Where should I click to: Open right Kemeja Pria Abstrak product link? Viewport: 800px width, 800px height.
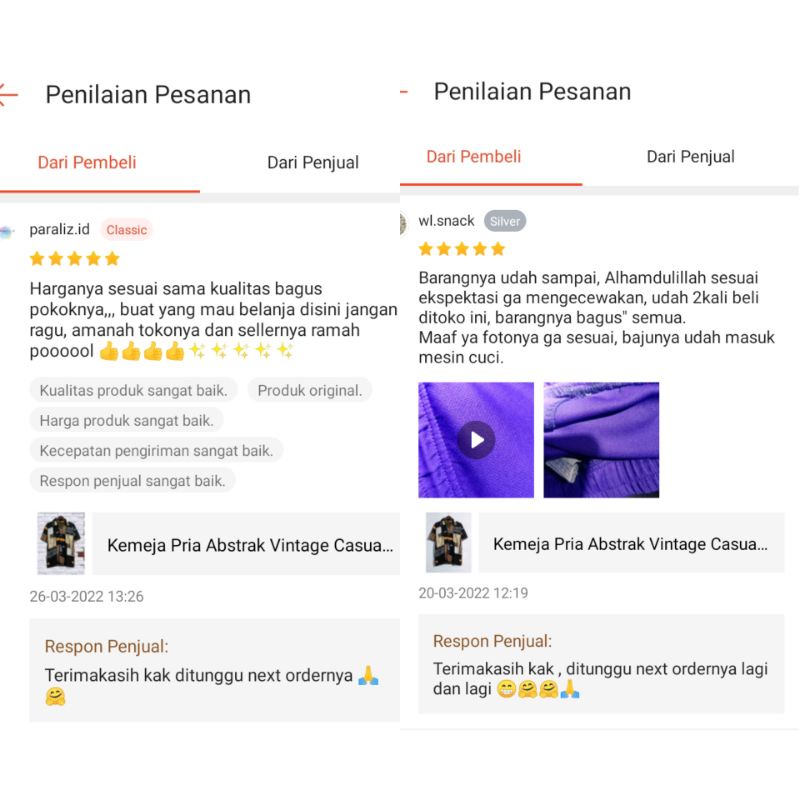[631, 542]
